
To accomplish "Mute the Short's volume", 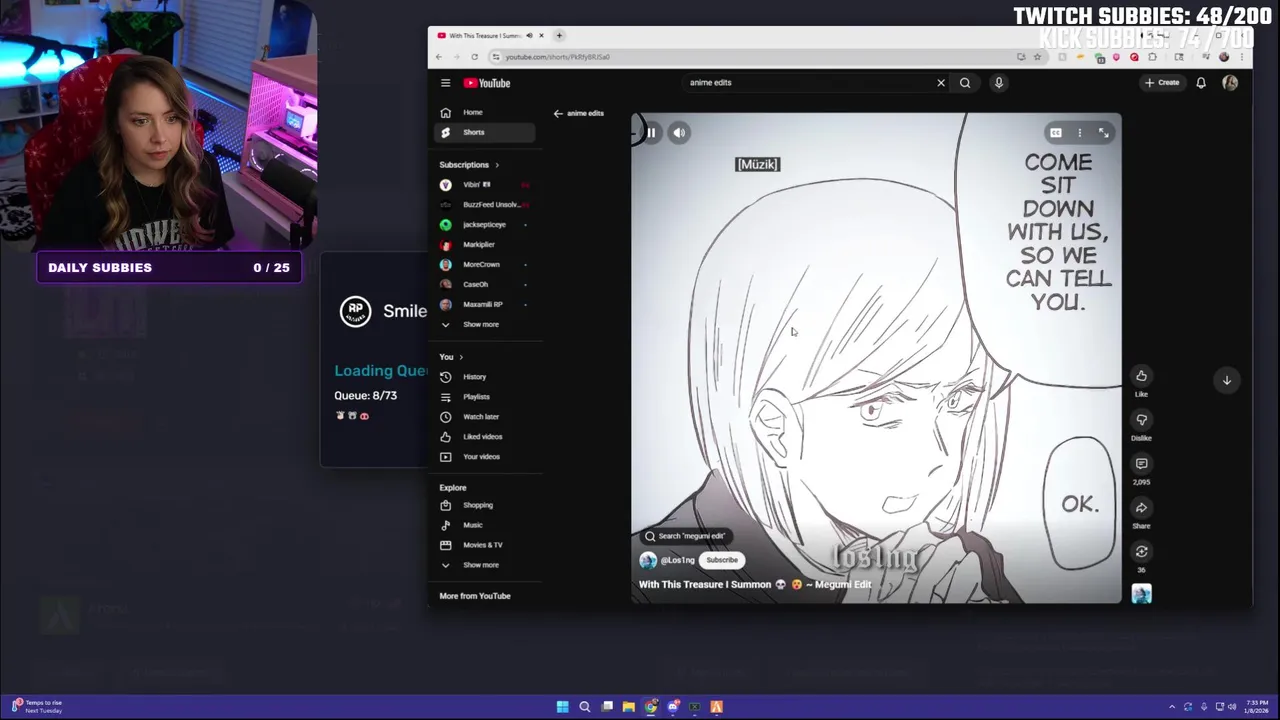I will pos(679,132).
